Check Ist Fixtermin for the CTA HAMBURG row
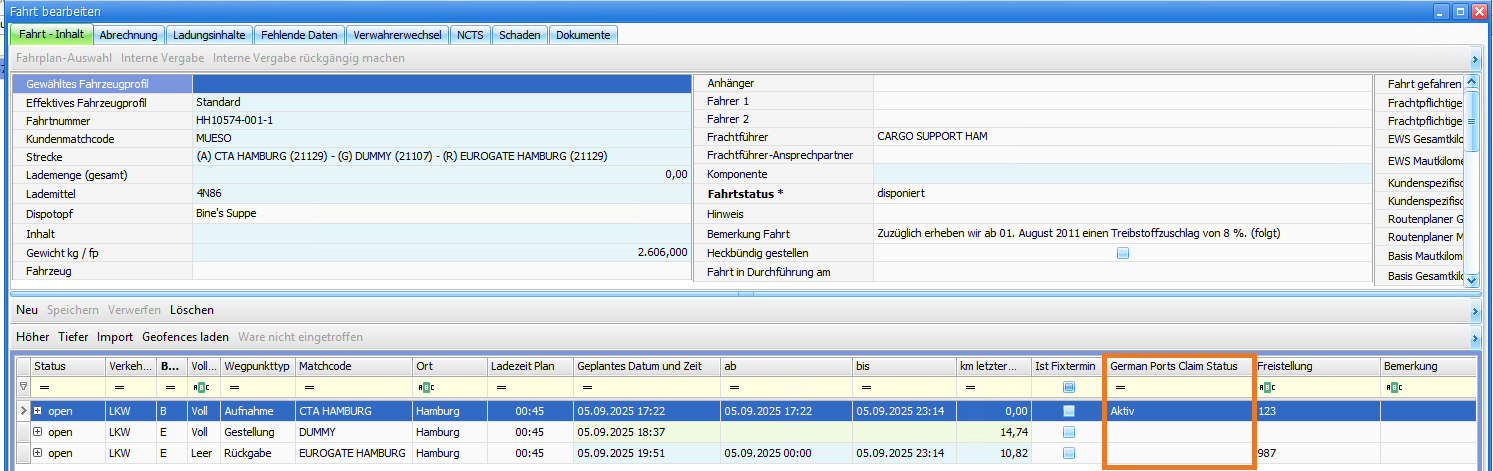 click(1069, 411)
